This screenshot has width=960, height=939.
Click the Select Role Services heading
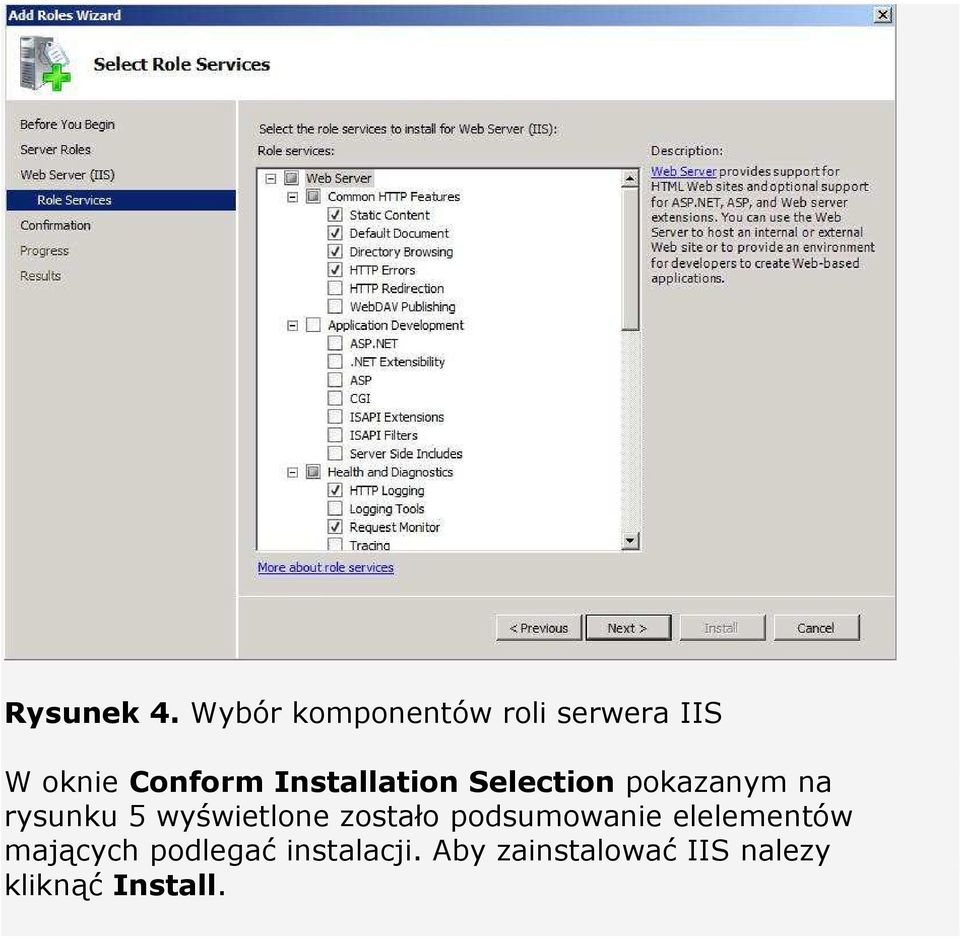pyautogui.click(x=182, y=64)
